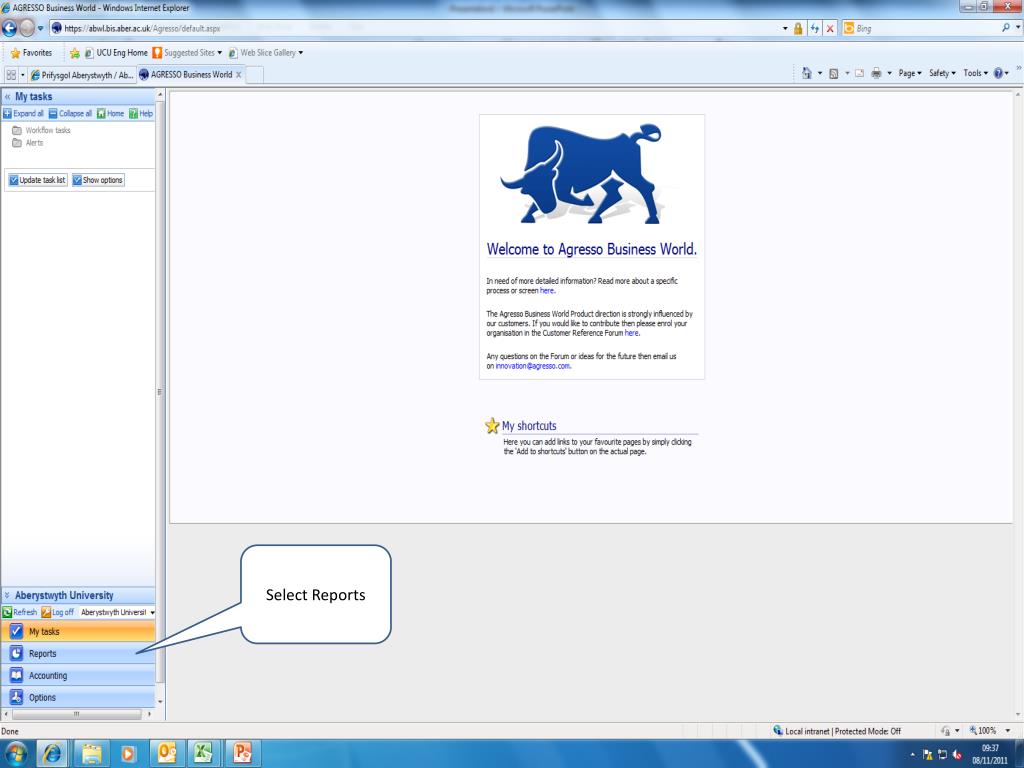The height and width of the screenshot is (768, 1024).
Task: Click the Customer Reference Forum 'here' link
Action: (632, 333)
